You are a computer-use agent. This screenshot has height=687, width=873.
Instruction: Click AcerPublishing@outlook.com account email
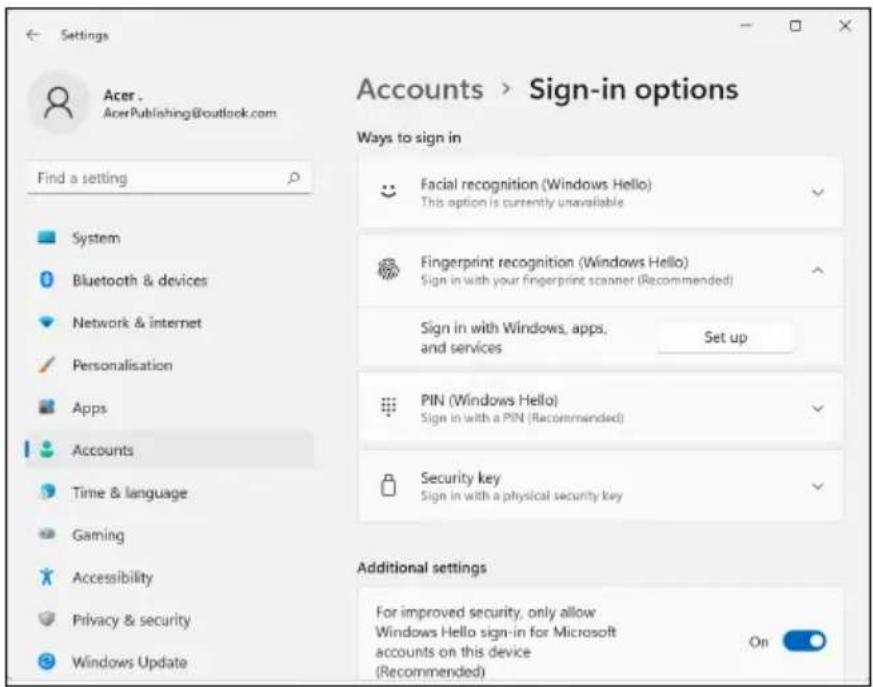pos(189,113)
